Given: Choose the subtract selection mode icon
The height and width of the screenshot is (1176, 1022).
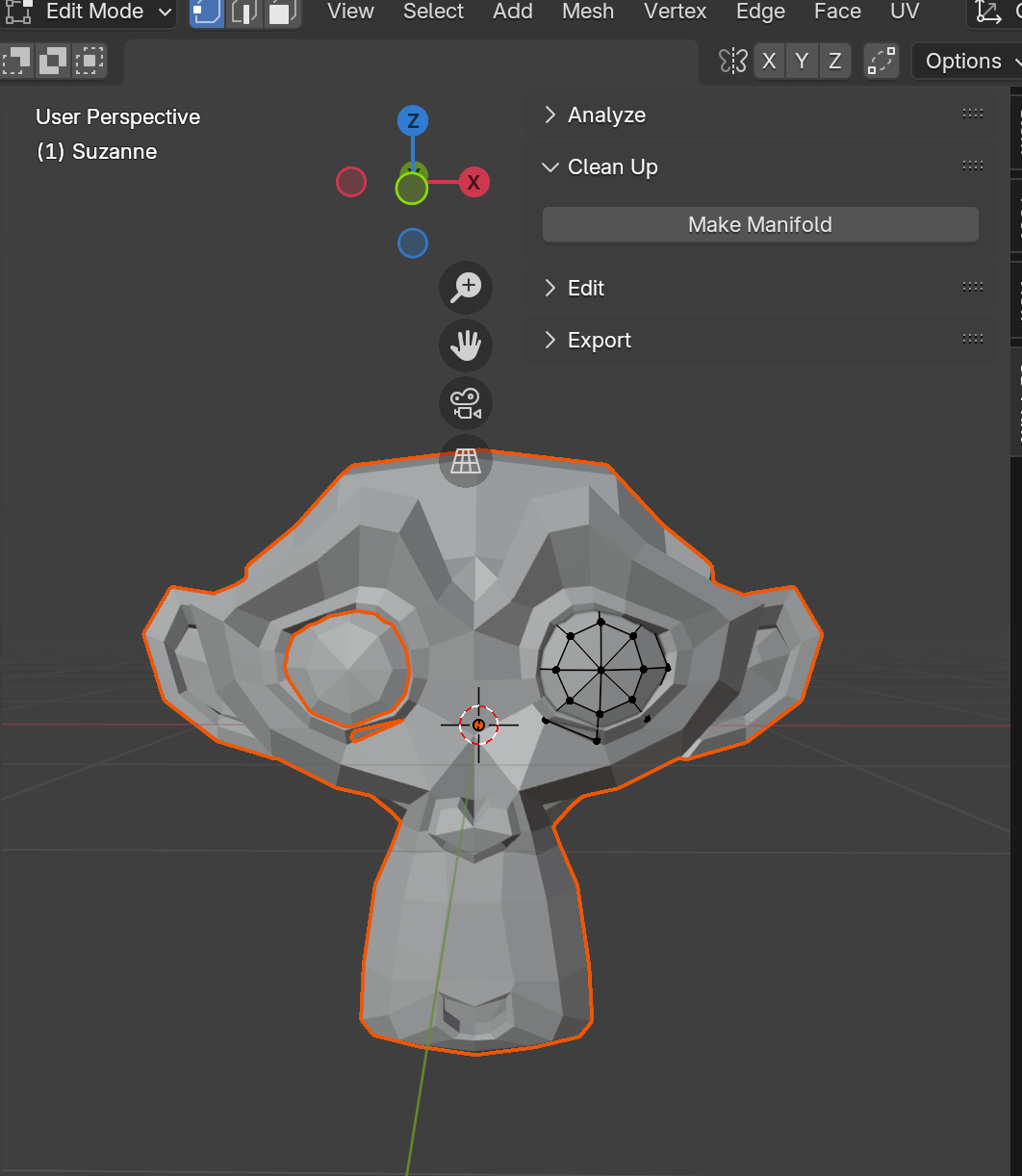Looking at the screenshot, I should coord(16,62).
